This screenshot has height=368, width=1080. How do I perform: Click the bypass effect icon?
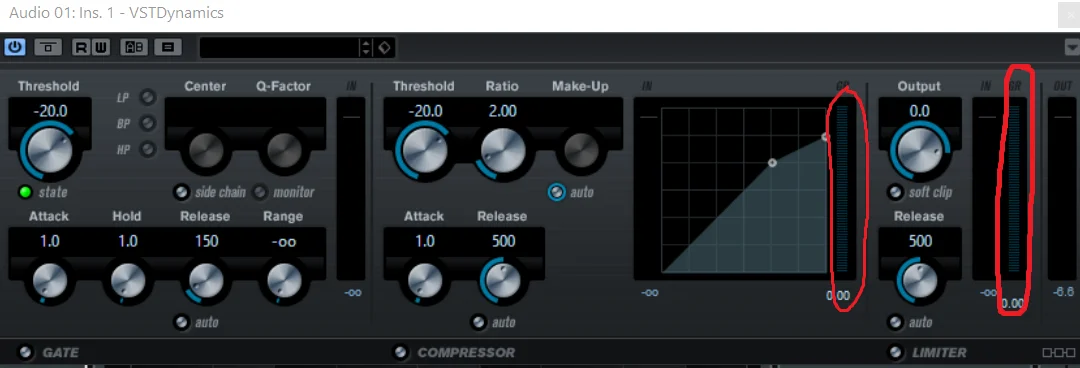click(48, 48)
